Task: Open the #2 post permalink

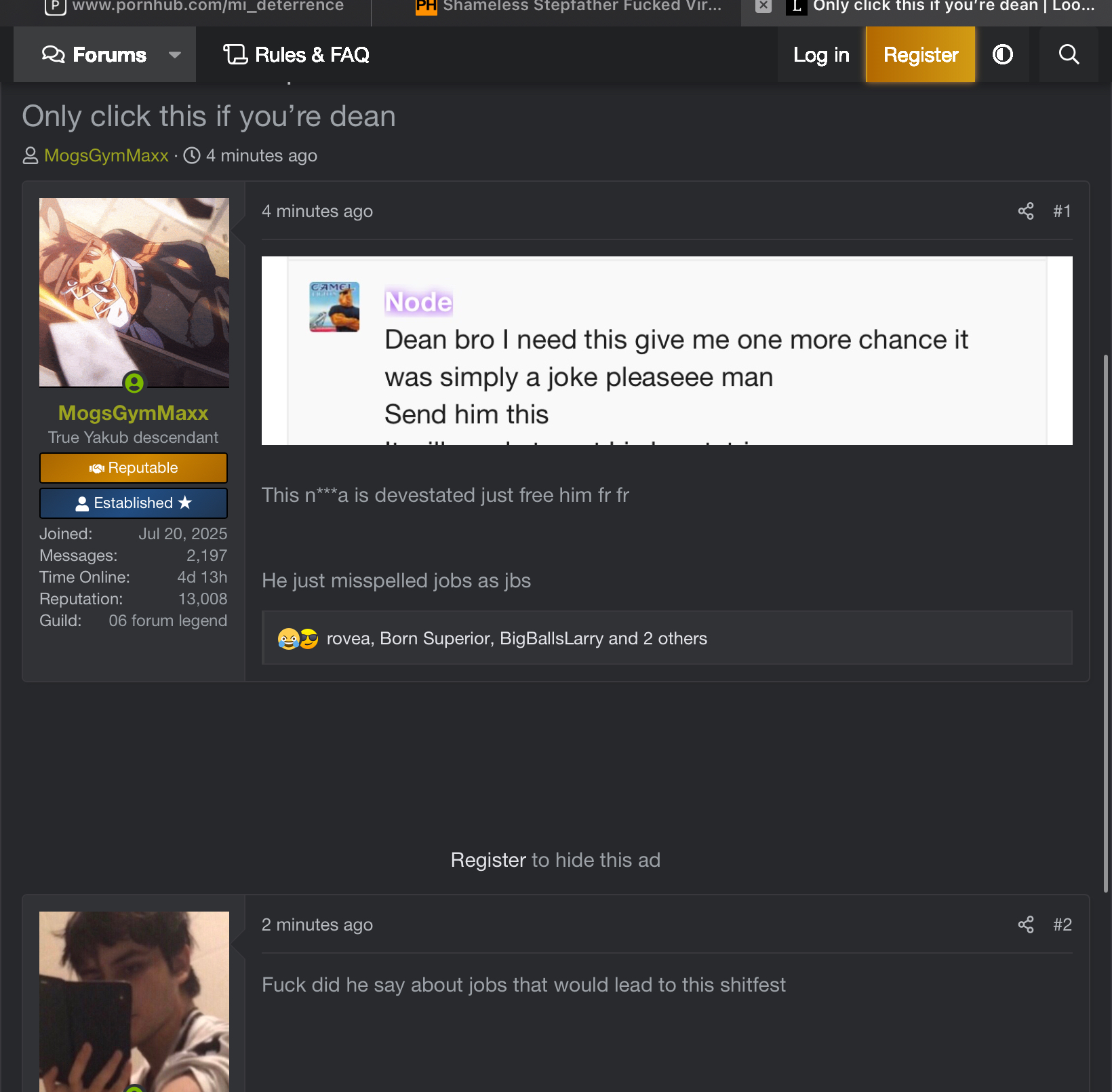Action: (1062, 924)
